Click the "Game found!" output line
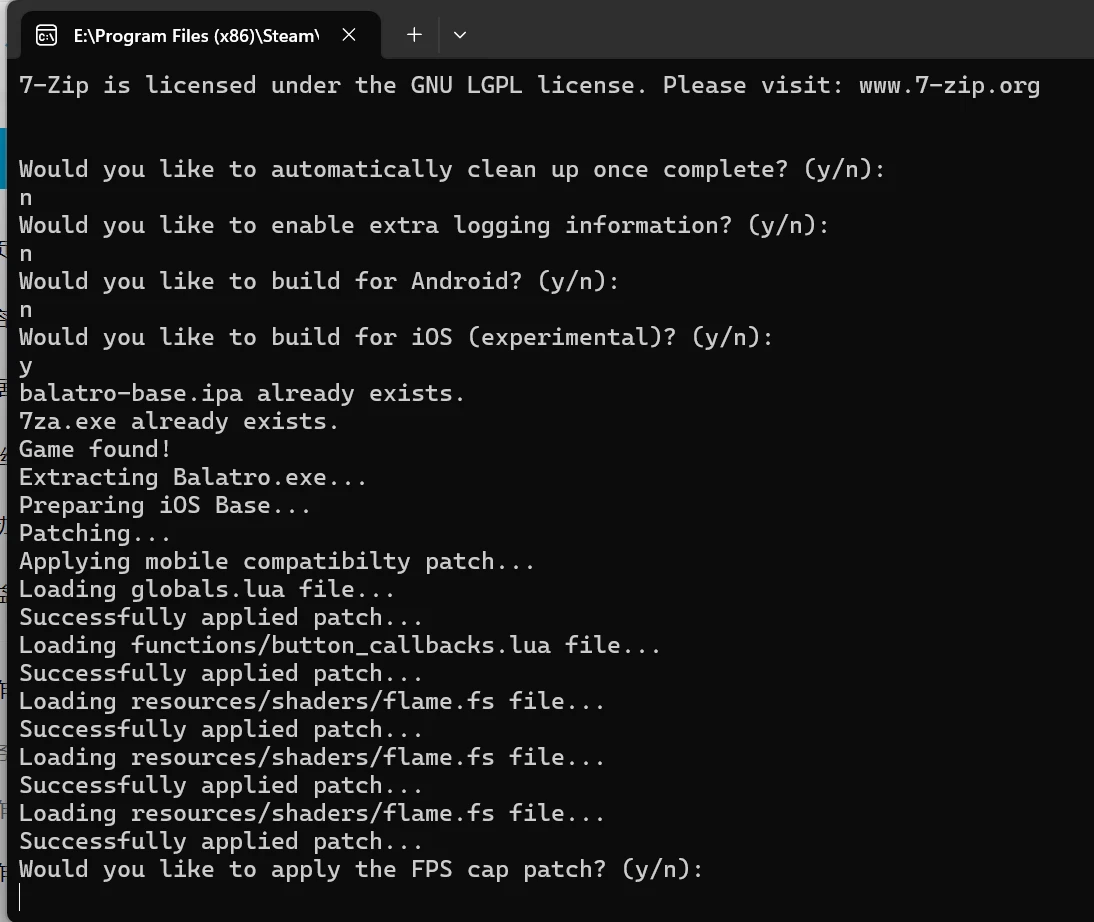Viewport: 1094px width, 922px height. (95, 449)
